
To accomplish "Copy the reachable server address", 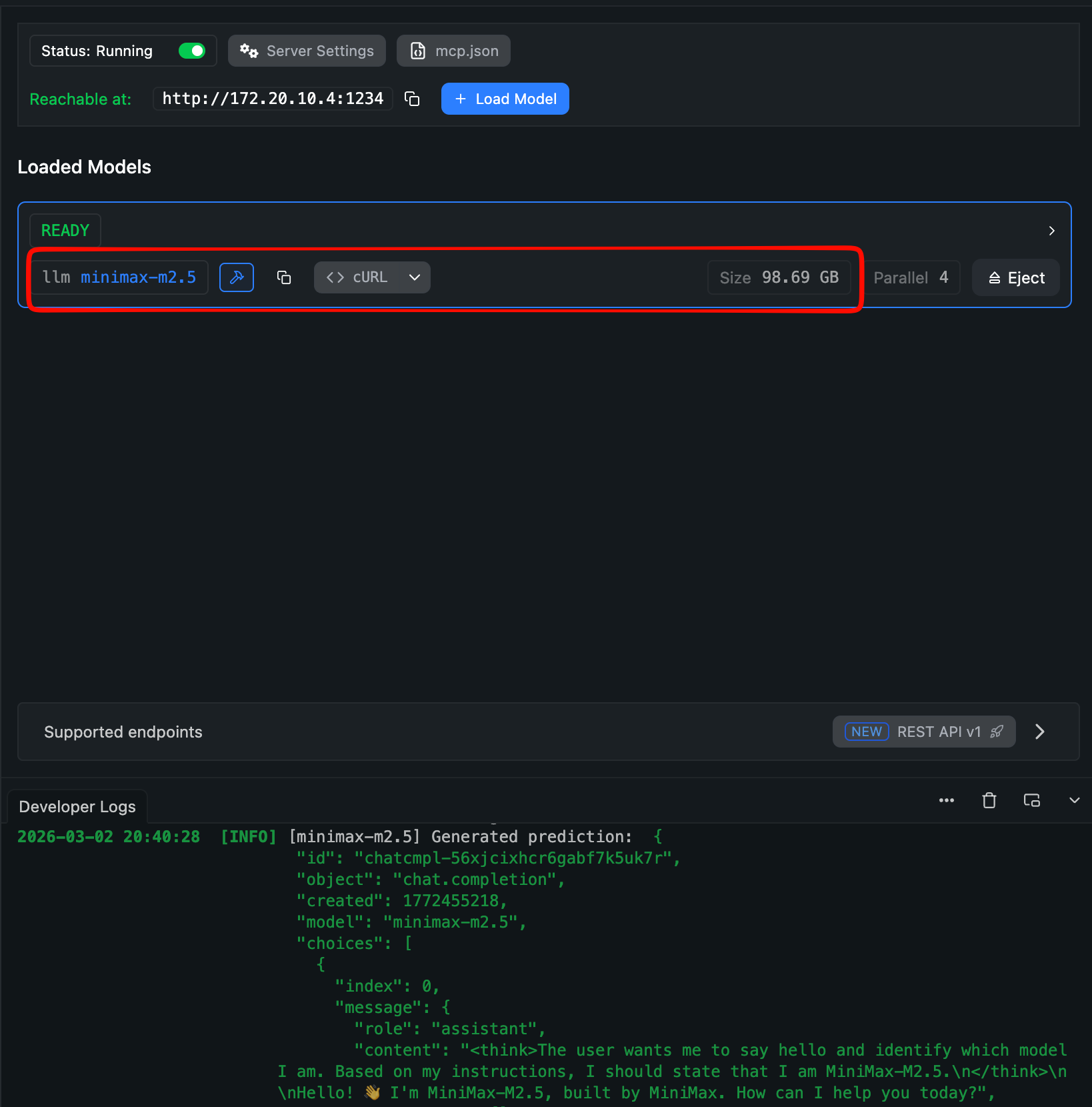I will coord(412,99).
